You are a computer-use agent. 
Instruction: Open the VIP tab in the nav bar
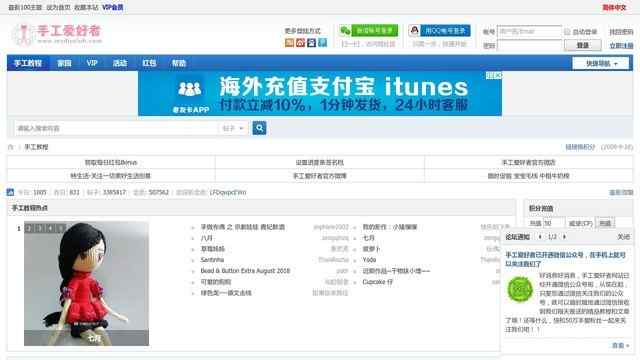tap(92, 63)
